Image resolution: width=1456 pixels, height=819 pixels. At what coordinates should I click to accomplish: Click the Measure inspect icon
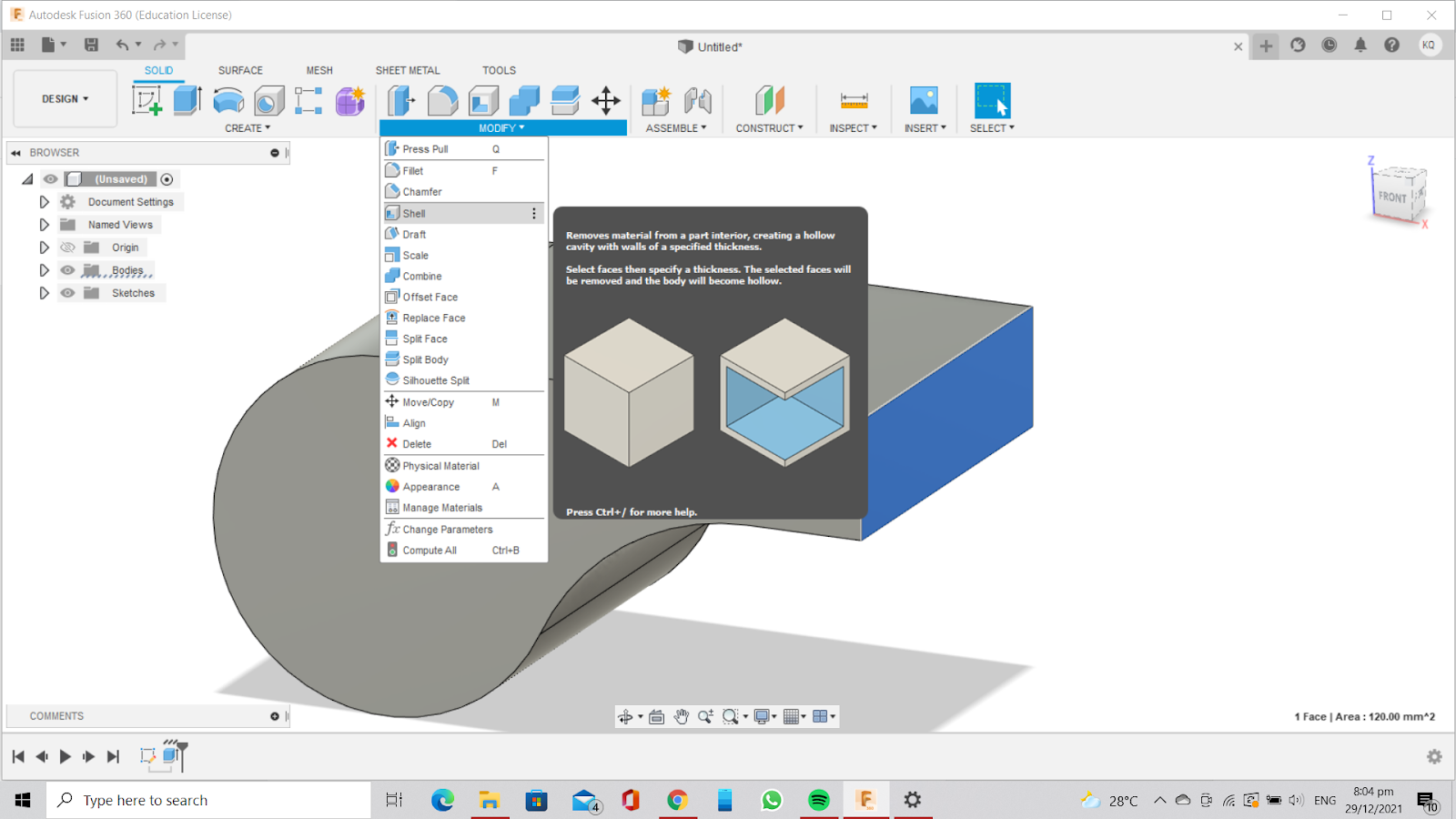coord(854,100)
